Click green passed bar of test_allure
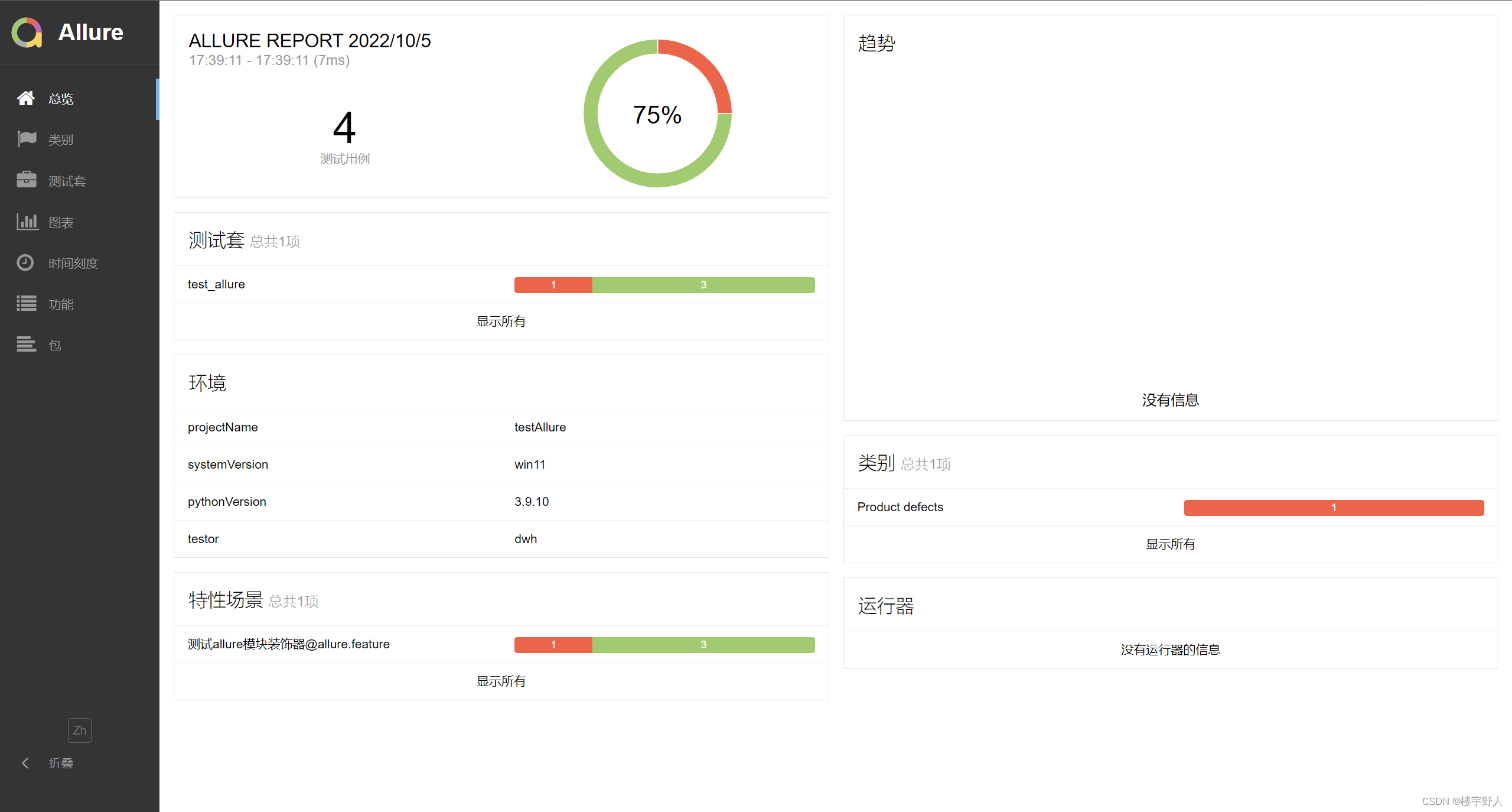This screenshot has width=1512, height=812. pos(703,285)
